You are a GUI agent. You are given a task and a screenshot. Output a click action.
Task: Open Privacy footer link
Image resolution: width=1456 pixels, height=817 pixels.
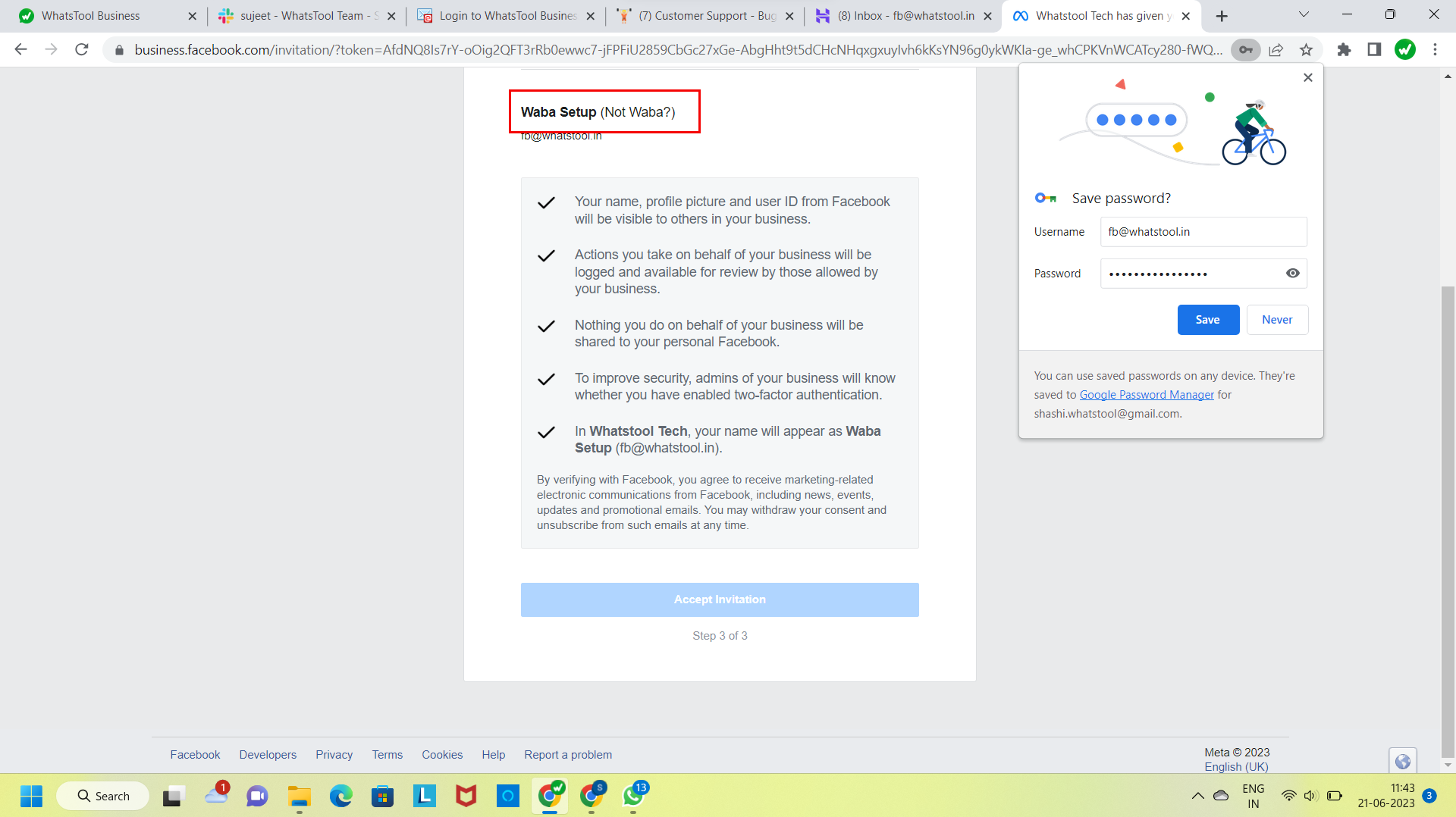[334, 755]
